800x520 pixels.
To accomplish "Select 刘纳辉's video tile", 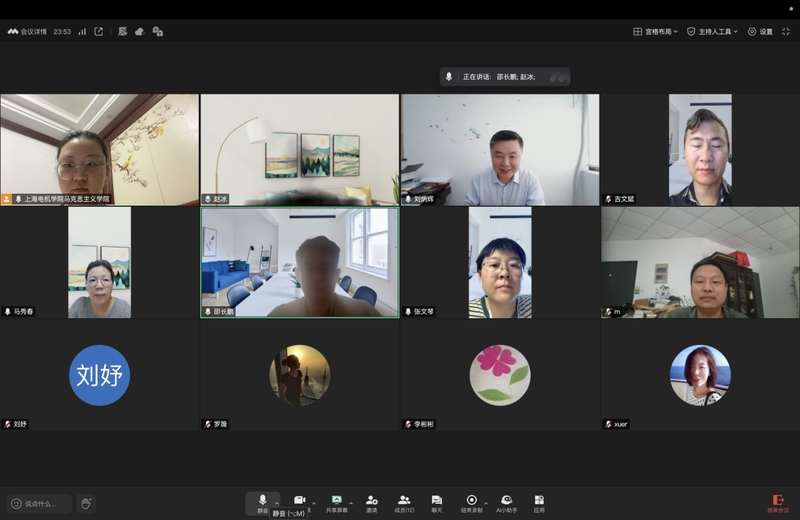I will 500,150.
